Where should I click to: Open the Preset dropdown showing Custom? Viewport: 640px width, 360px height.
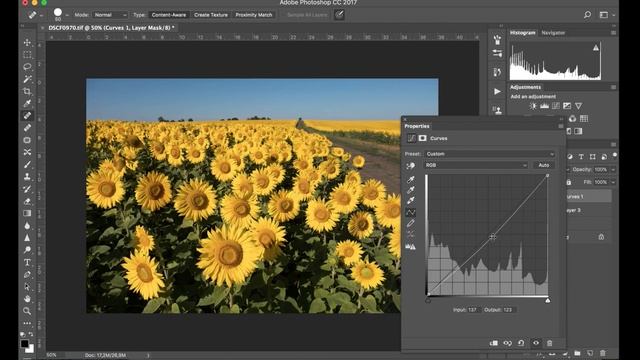pos(490,154)
